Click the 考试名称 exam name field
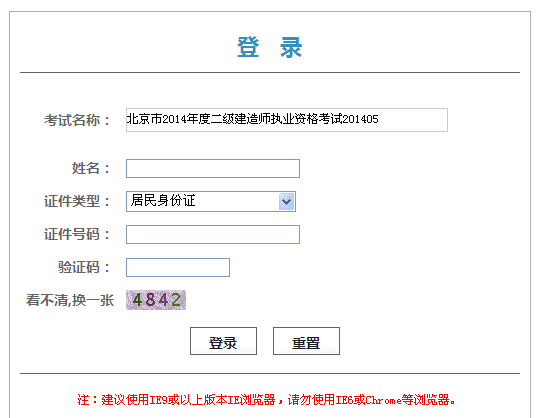 (287, 120)
